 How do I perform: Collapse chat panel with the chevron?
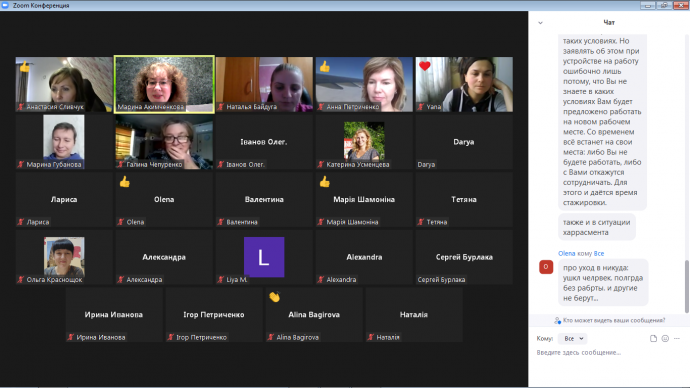pyautogui.click(x=540, y=23)
